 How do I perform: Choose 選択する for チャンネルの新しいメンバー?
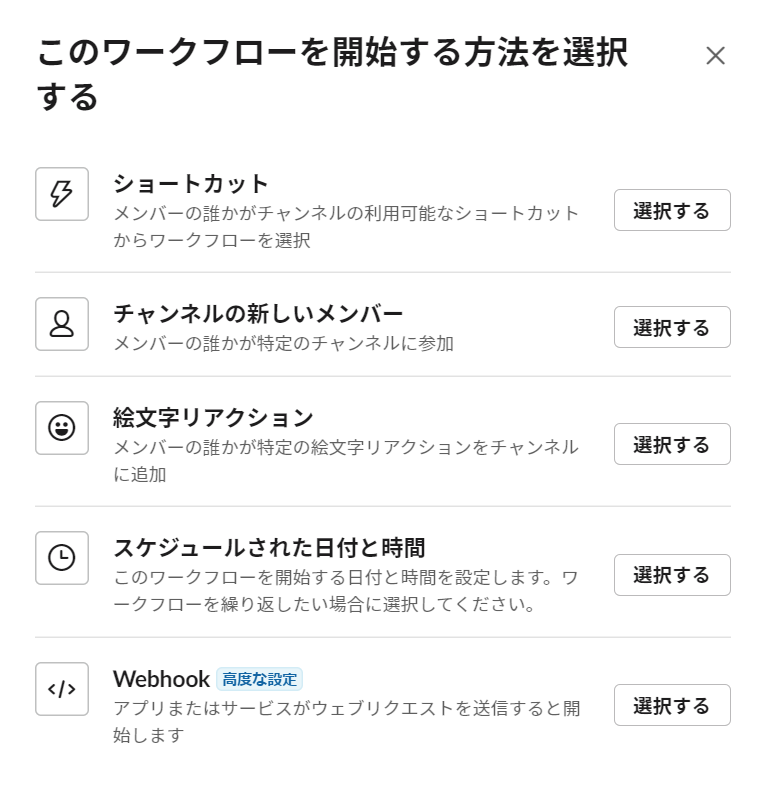click(672, 327)
